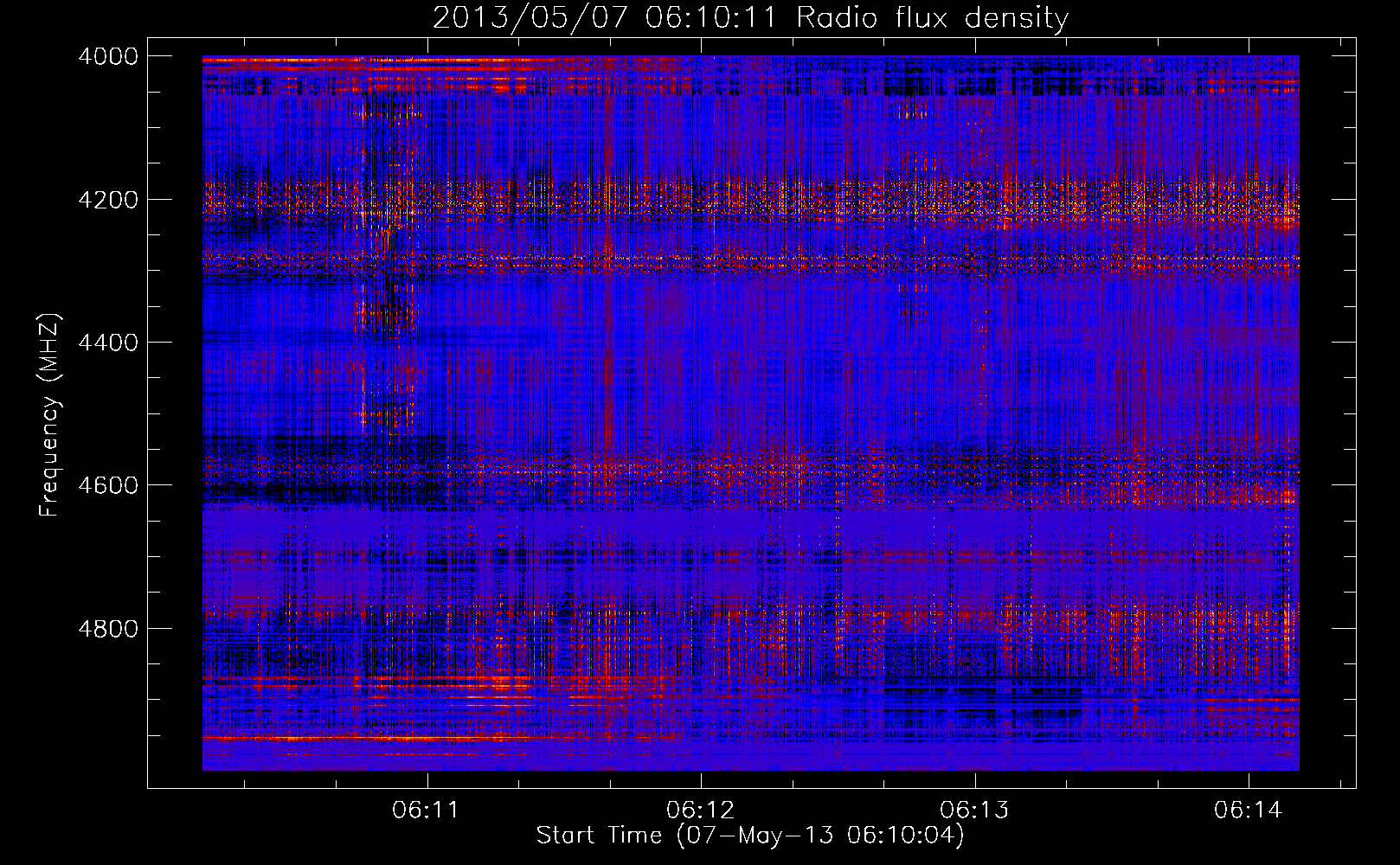Select the 4200 frequency axis label
This screenshot has height=865, width=1400.
pyautogui.click(x=108, y=200)
